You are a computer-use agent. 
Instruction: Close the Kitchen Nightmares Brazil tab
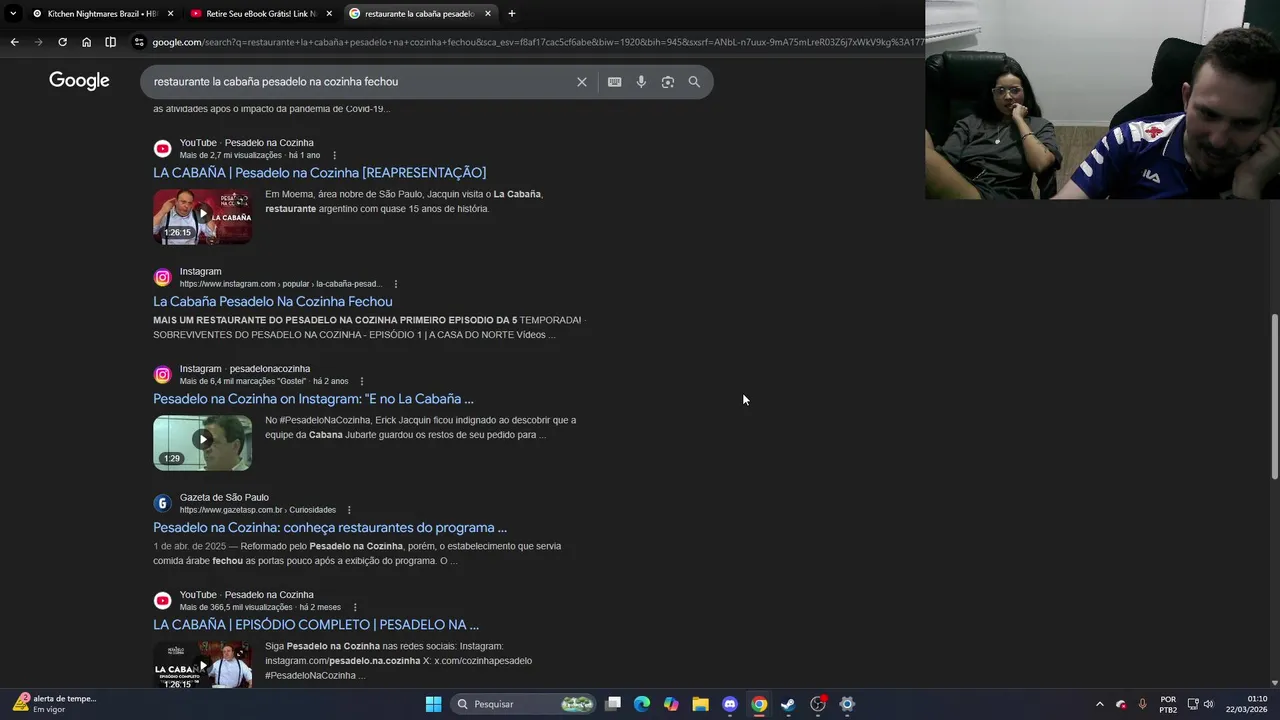click(x=170, y=14)
